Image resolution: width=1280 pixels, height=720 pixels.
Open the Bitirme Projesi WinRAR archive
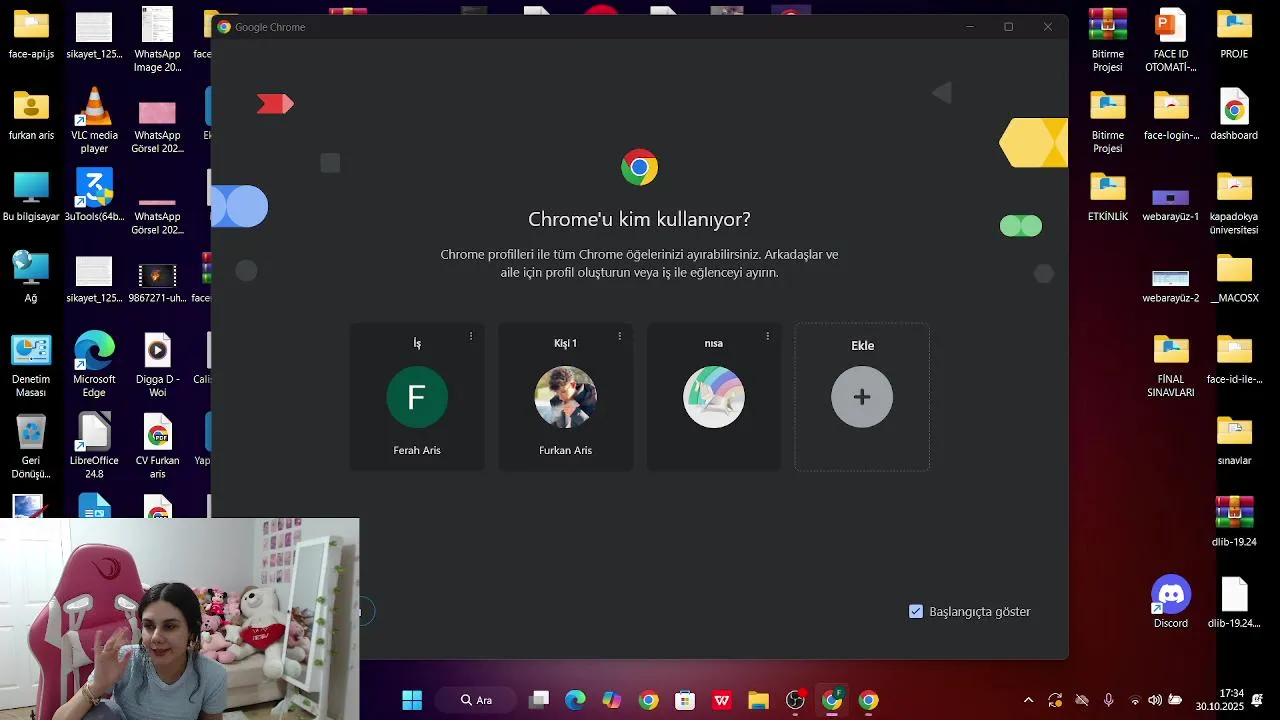[x=1108, y=40]
